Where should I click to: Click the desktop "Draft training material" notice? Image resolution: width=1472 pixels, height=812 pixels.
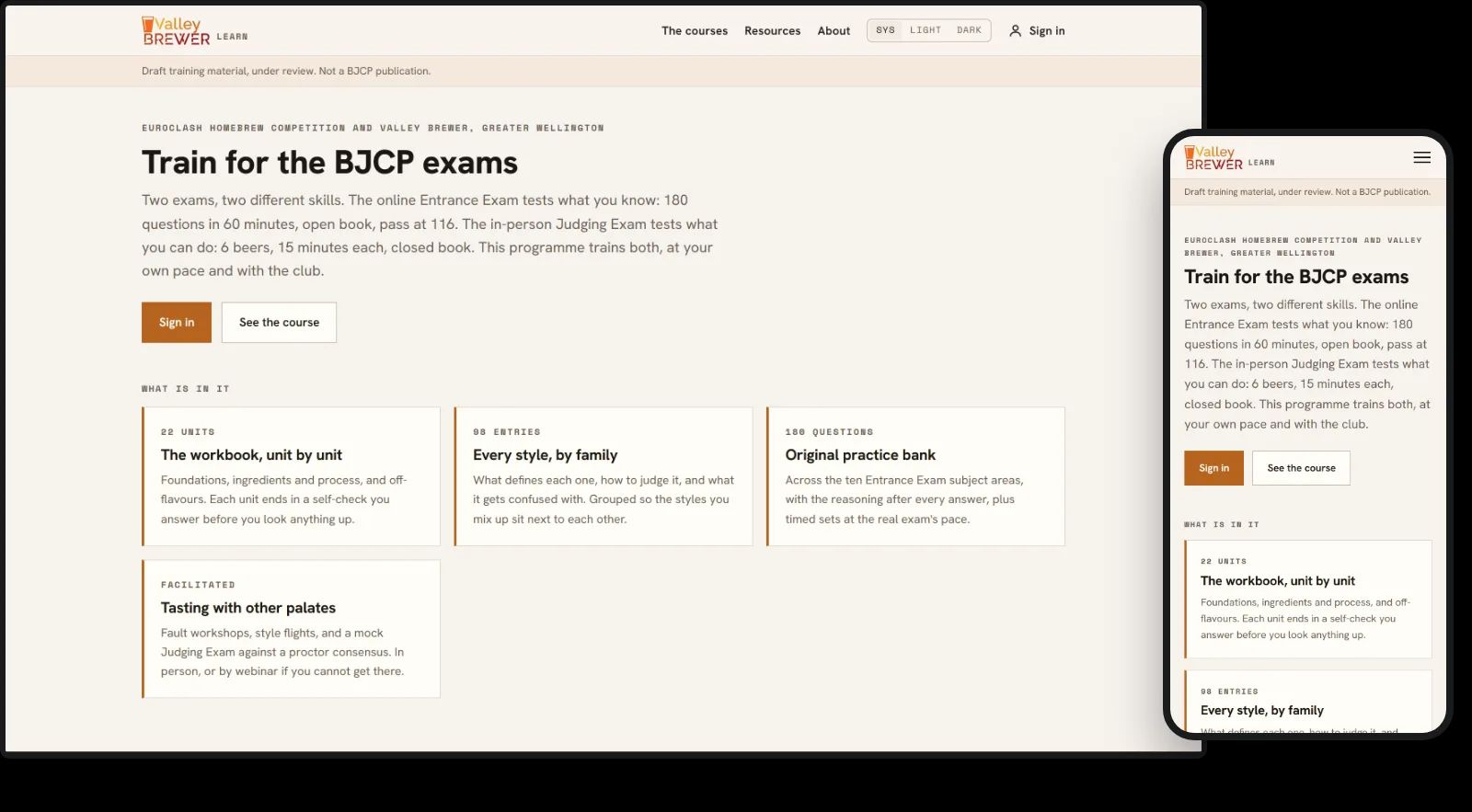pos(286,71)
